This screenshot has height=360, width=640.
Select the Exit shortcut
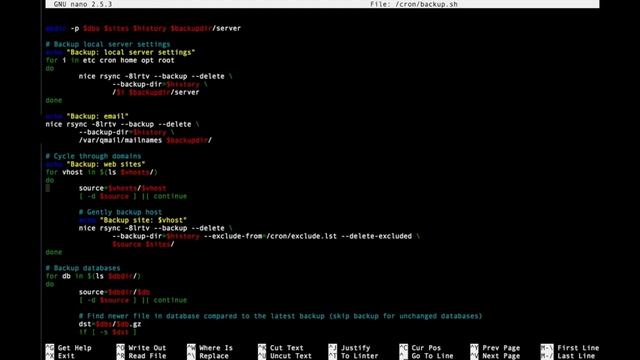tap(60, 356)
